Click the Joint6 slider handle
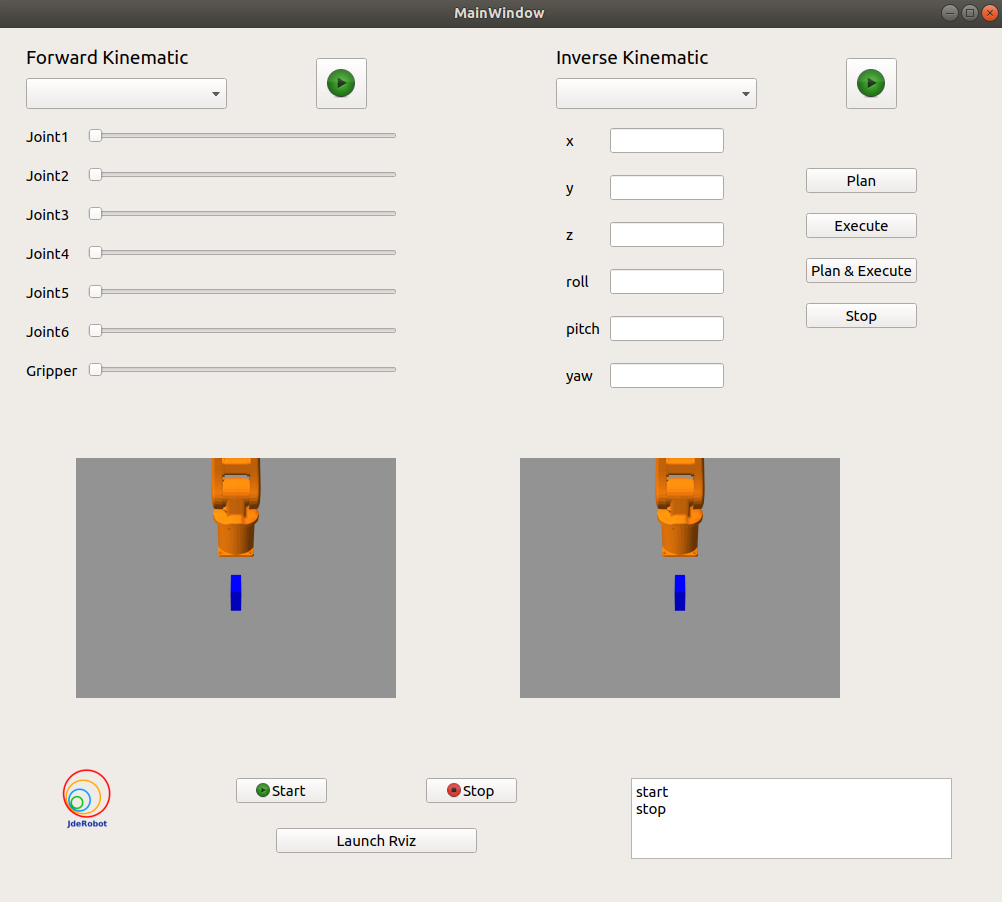Viewport: 1002px width, 902px height. [95, 330]
